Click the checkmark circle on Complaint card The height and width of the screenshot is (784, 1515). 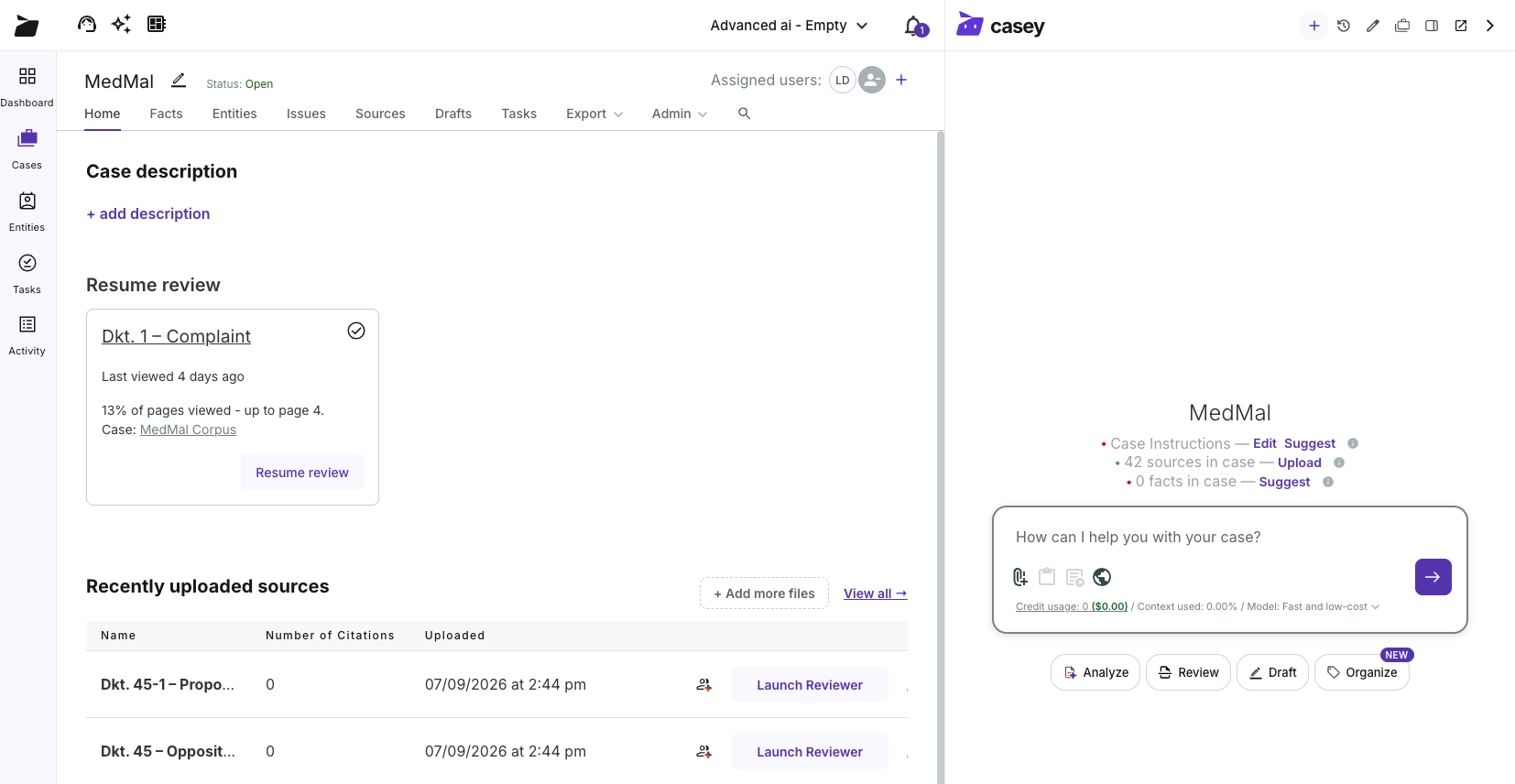[x=356, y=331]
